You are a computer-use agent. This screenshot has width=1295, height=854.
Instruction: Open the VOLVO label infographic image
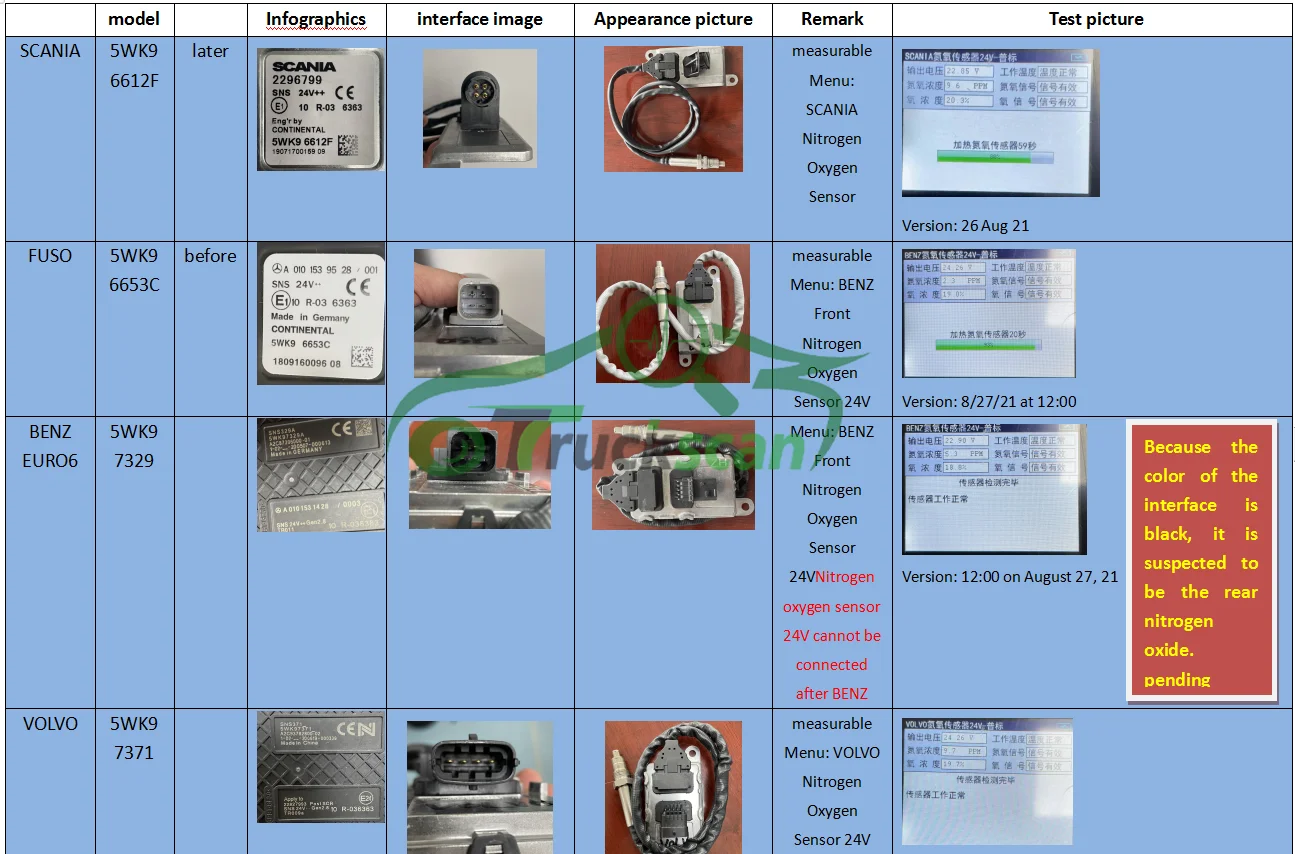click(x=321, y=767)
